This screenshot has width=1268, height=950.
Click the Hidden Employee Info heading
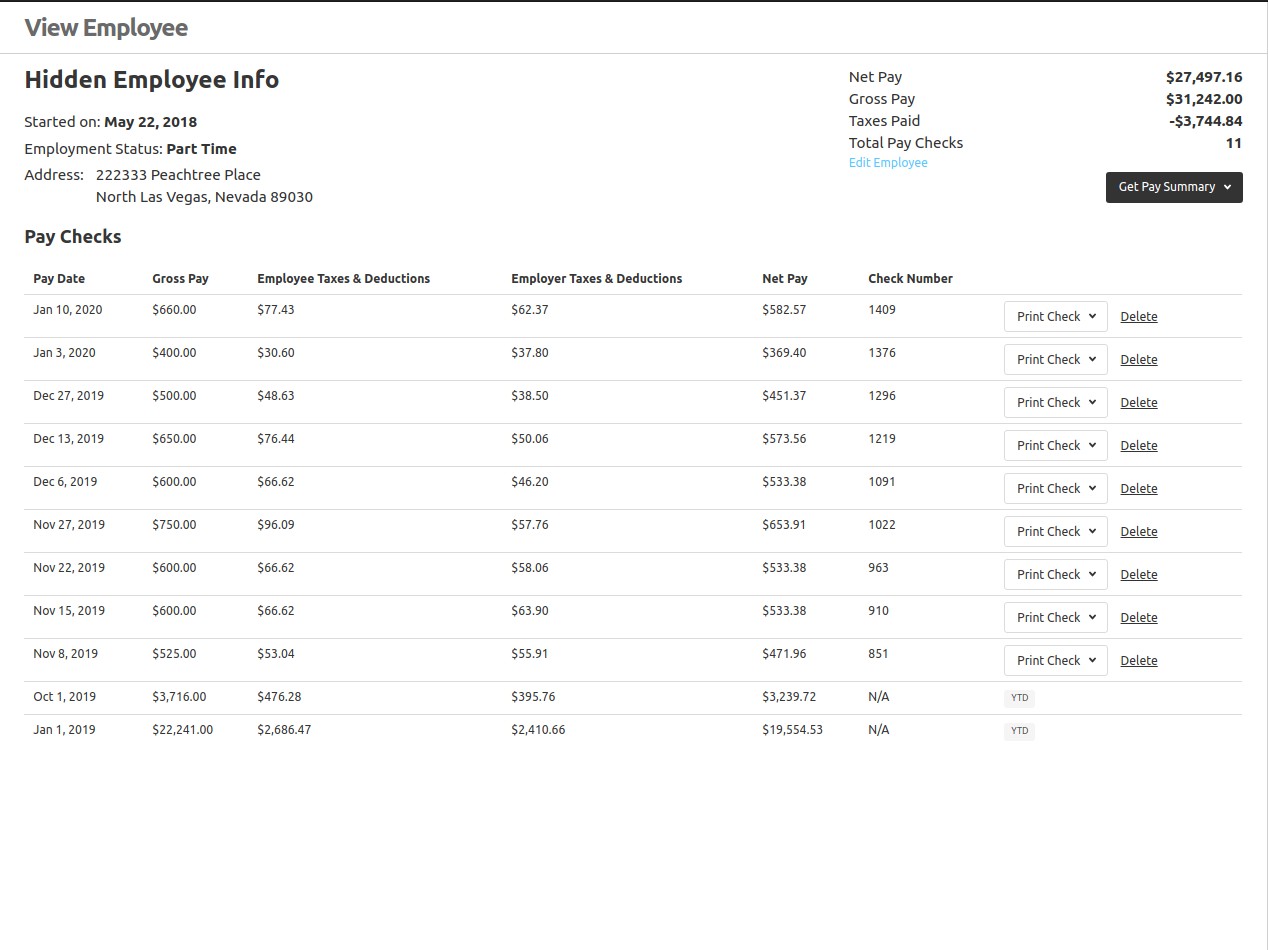152,79
